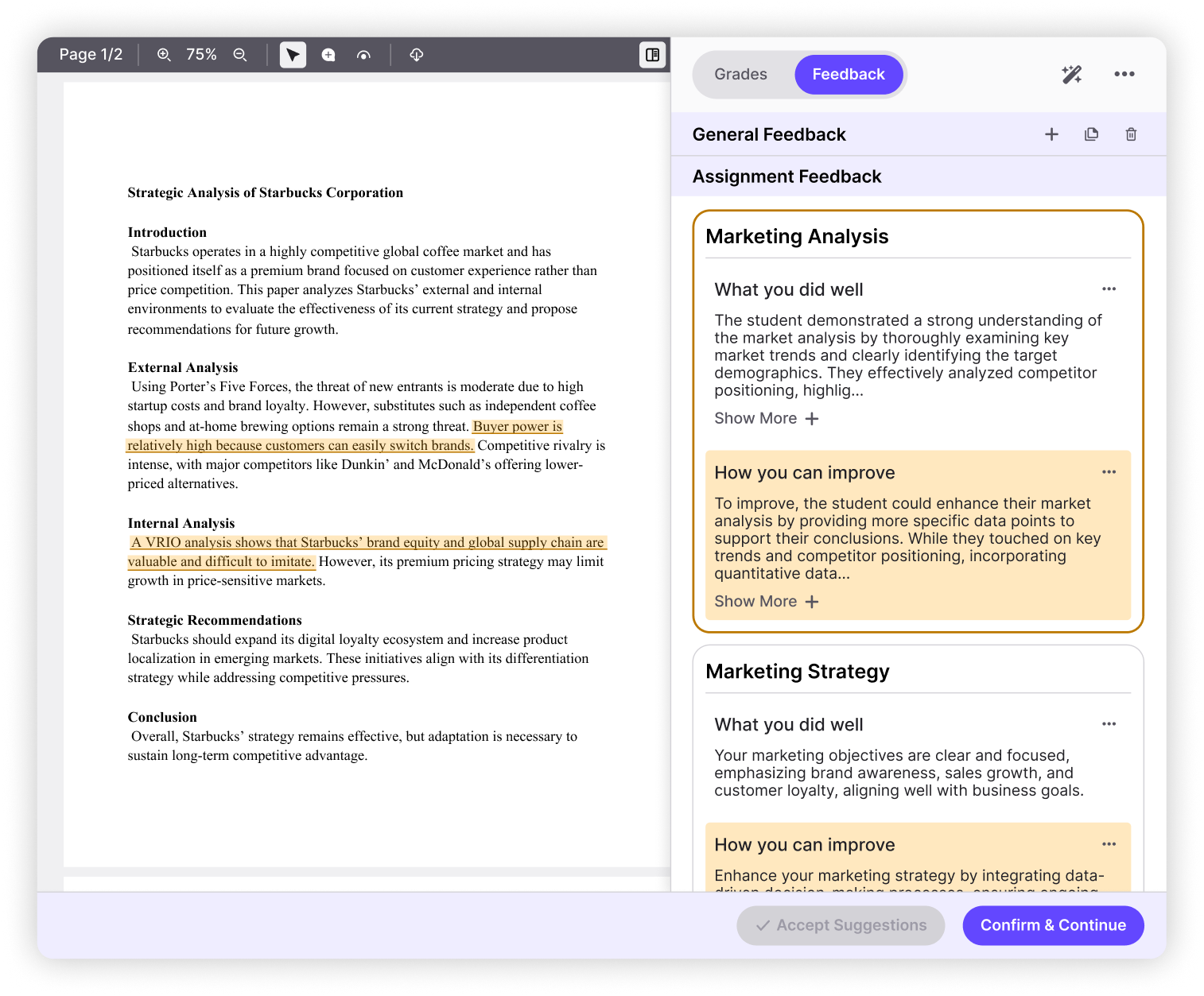Expand Show More under 'What you did well'
This screenshot has height=996, width=1204.
pos(766,418)
